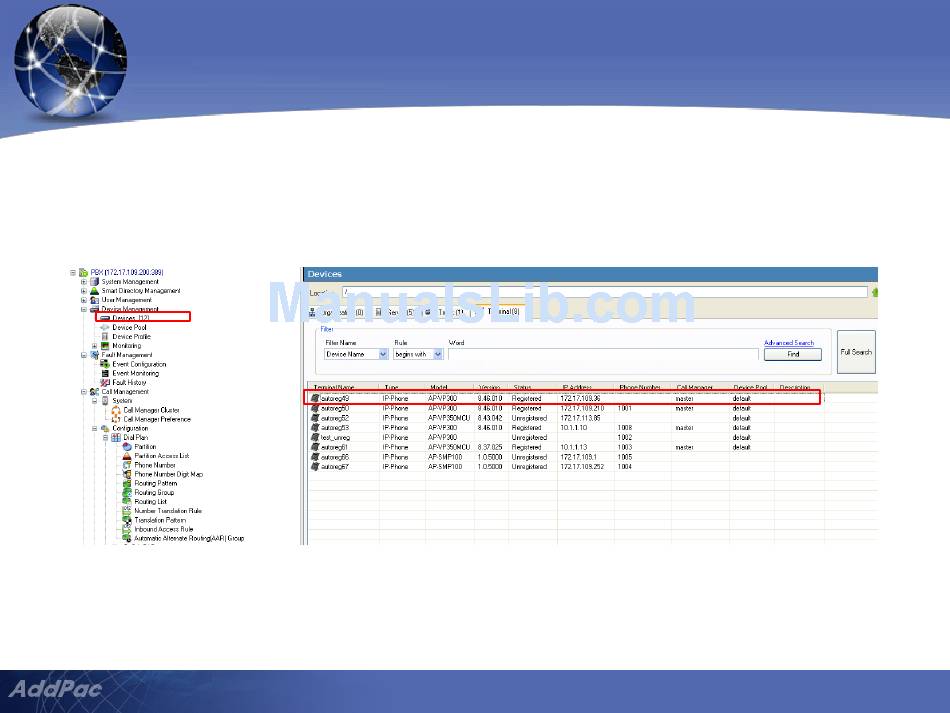Open the Advanced Search link

[789, 343]
